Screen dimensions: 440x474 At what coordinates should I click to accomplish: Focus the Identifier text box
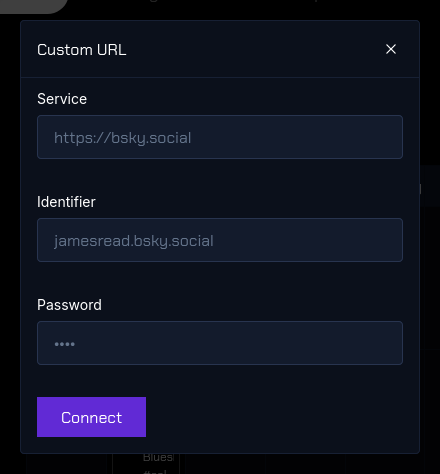220,240
